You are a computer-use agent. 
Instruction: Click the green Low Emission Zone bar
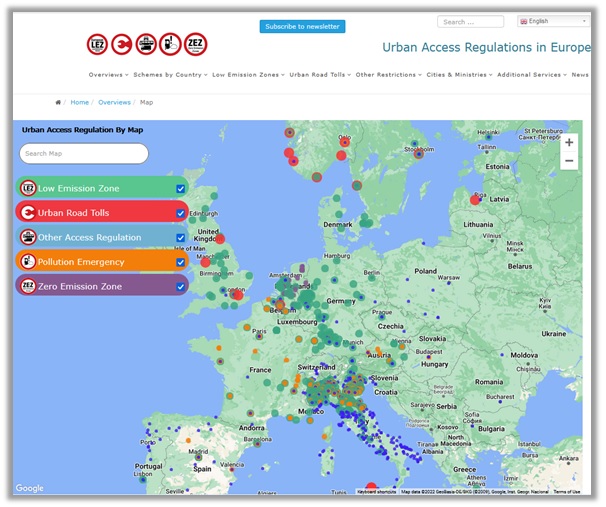[x=102, y=188]
